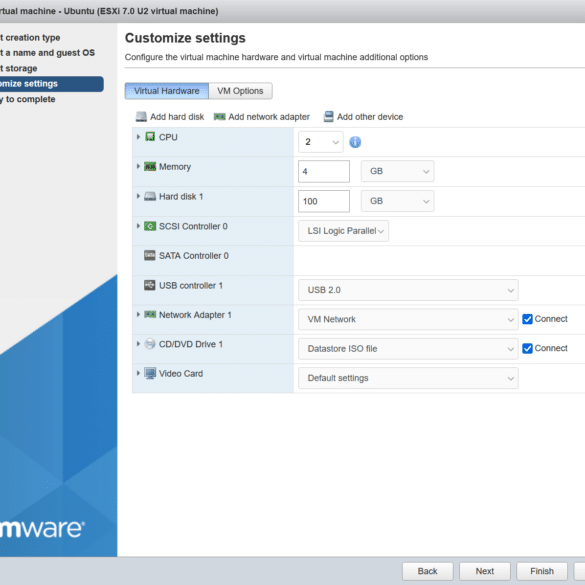Click the Hard disk 1 icon

pos(150,196)
